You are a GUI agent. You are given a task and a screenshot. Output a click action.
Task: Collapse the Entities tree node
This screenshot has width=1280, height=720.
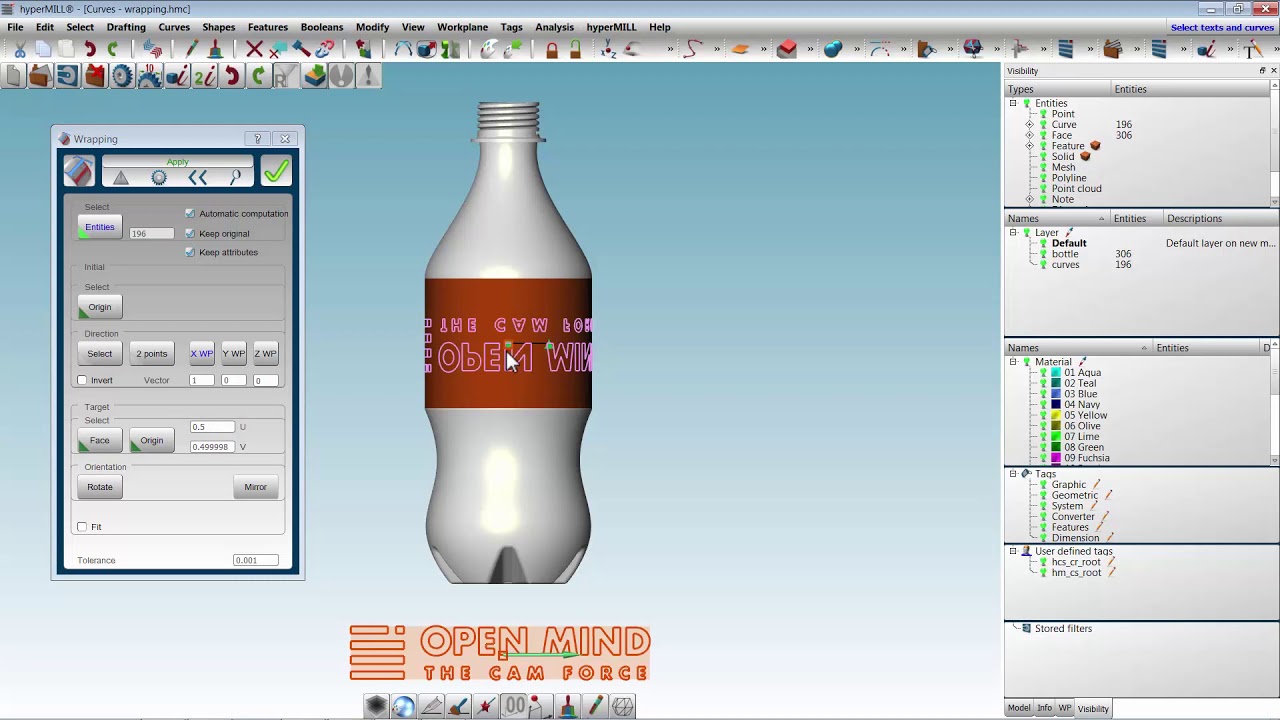point(1013,103)
